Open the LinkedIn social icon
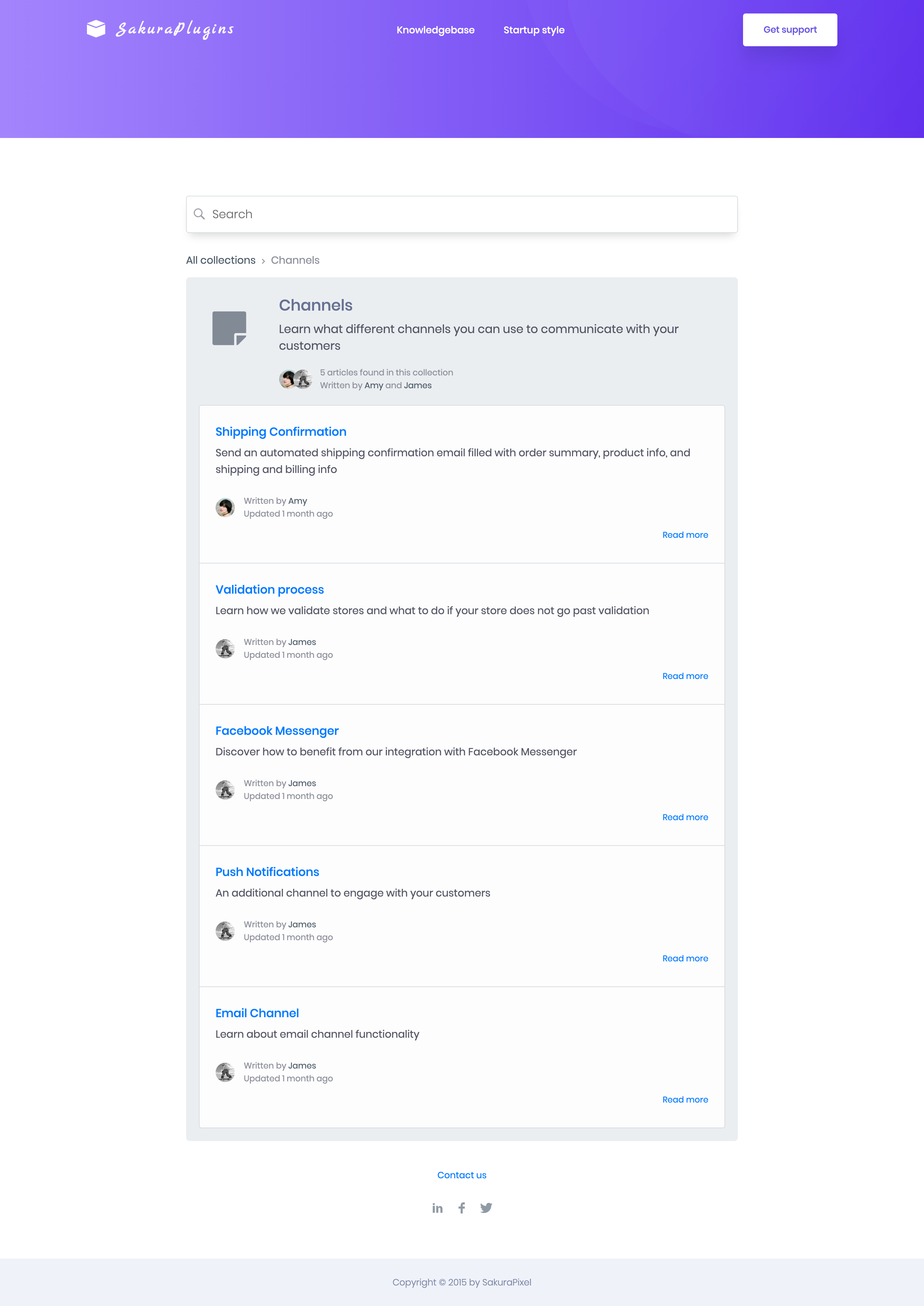The width and height of the screenshot is (924, 1306). [437, 1208]
